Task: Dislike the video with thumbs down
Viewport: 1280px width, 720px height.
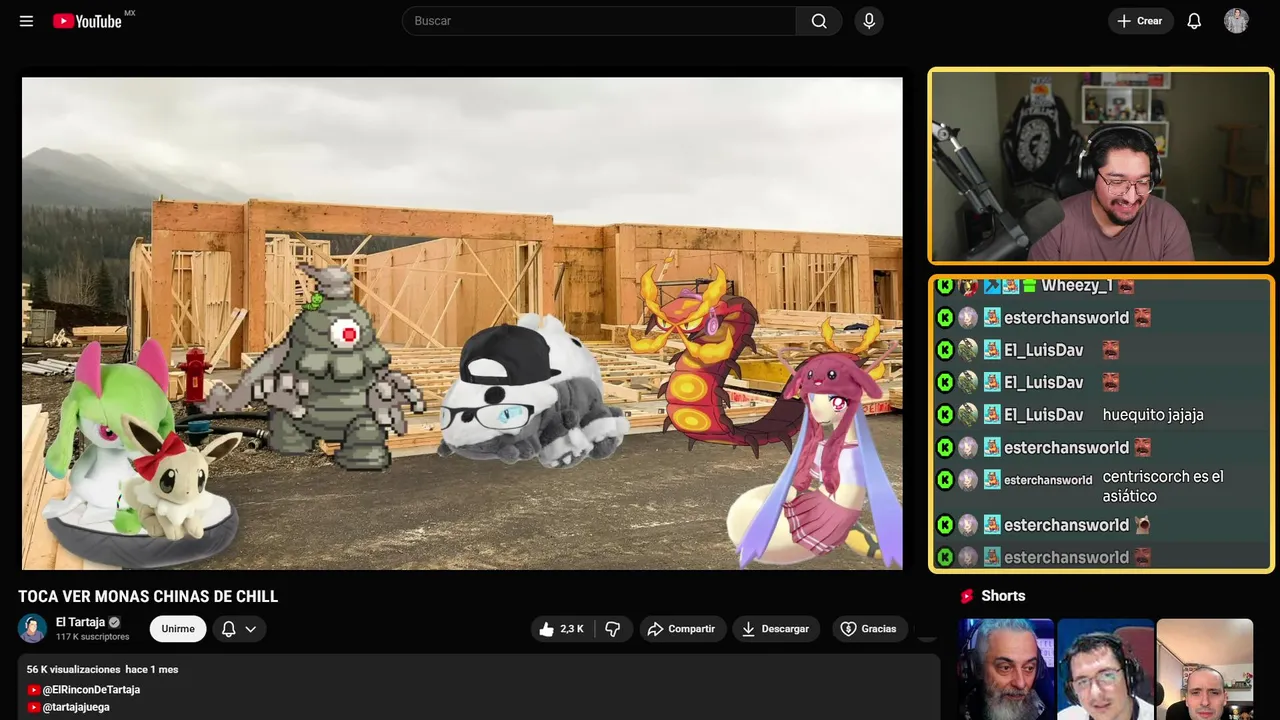Action: point(613,629)
